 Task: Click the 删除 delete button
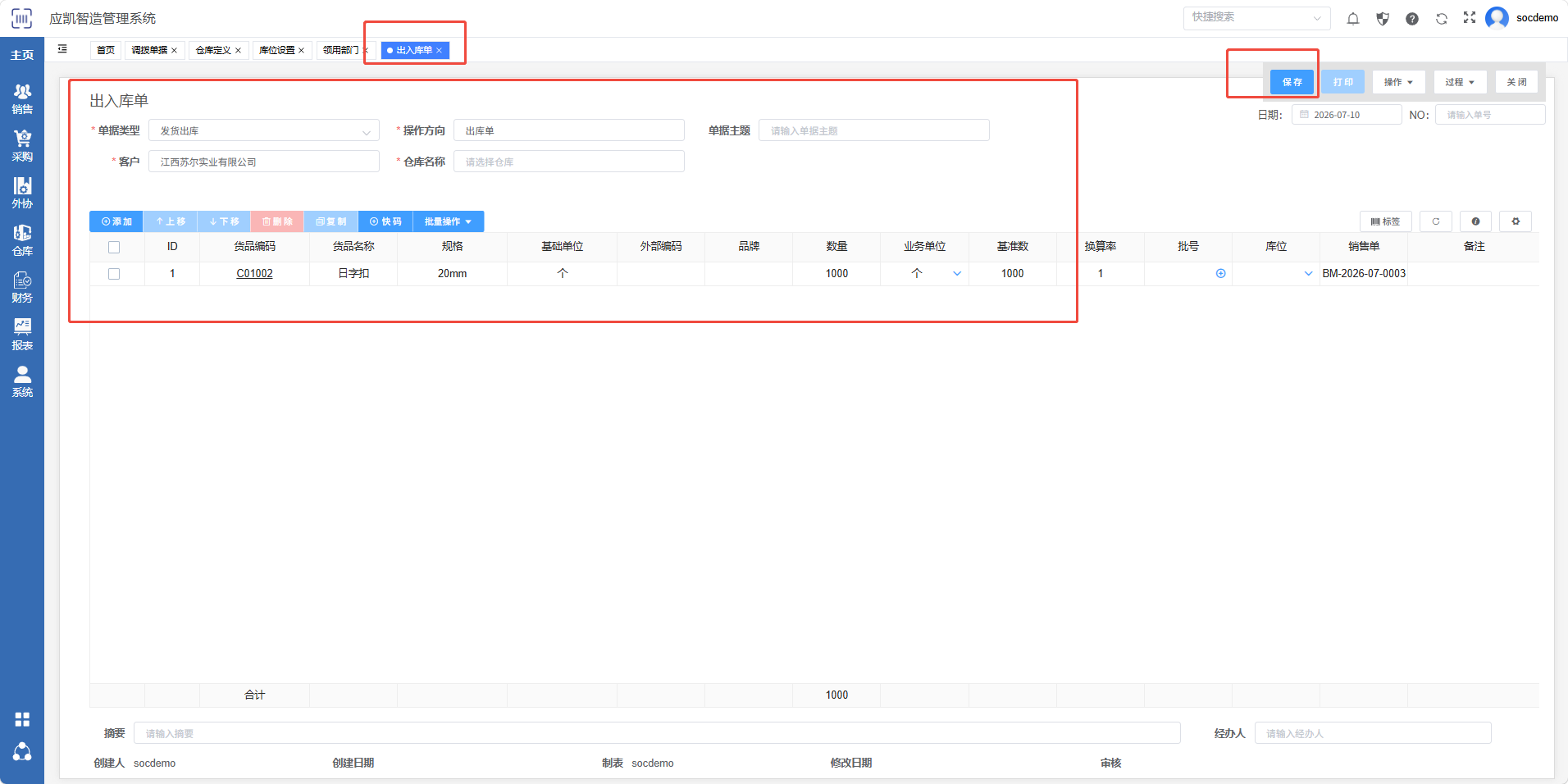pos(277,221)
